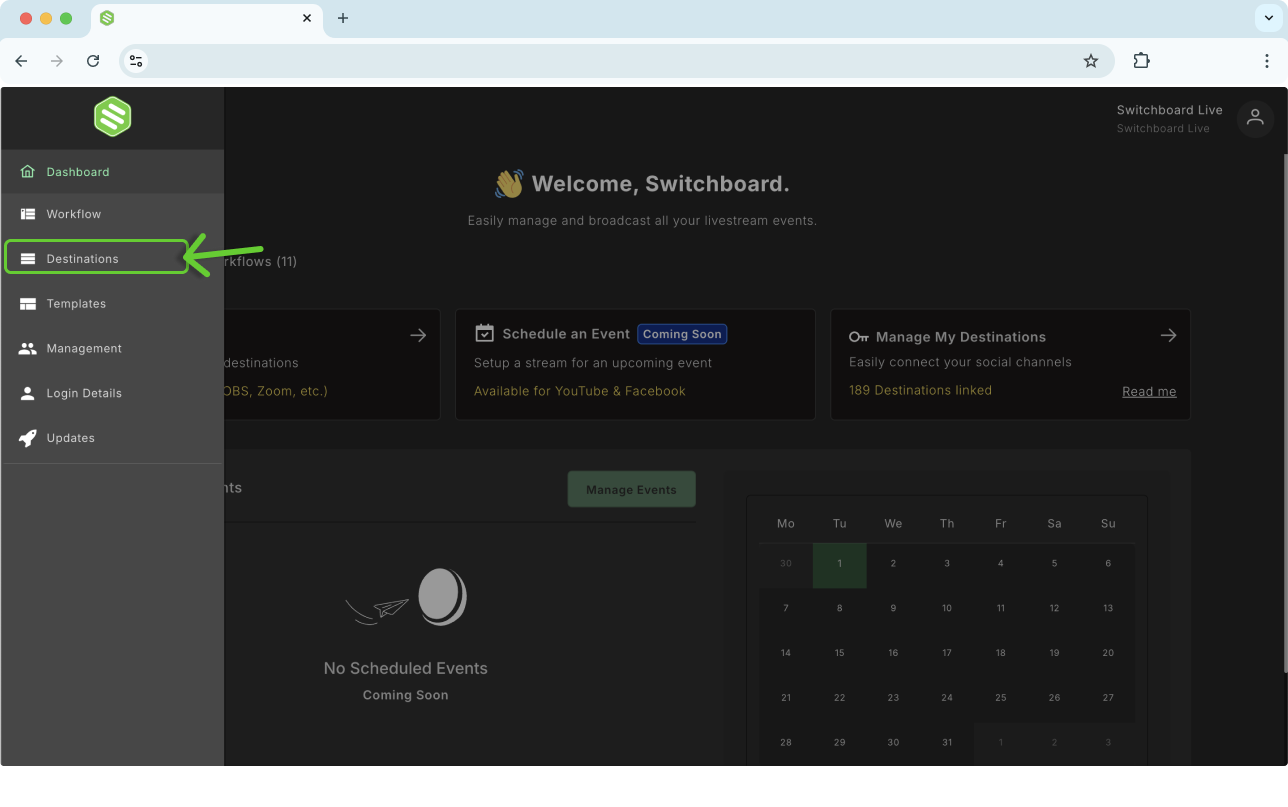Screen dimensions: 1288x807
Task: Open Updates in the sidebar
Action: [112, 438]
